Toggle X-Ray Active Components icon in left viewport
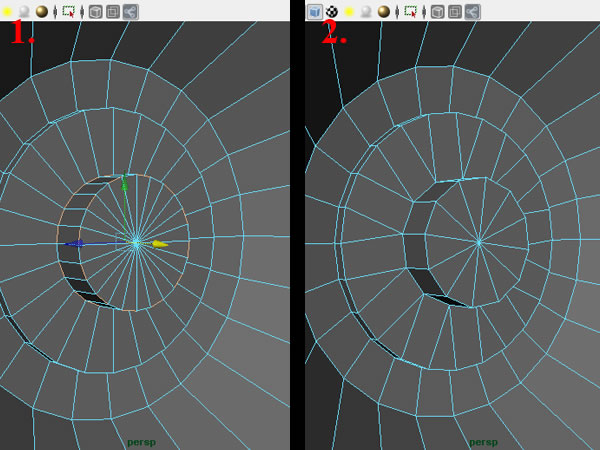 [113, 11]
